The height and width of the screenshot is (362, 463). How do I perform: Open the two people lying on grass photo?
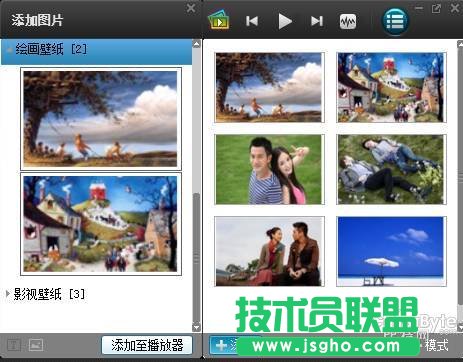(x=391, y=169)
